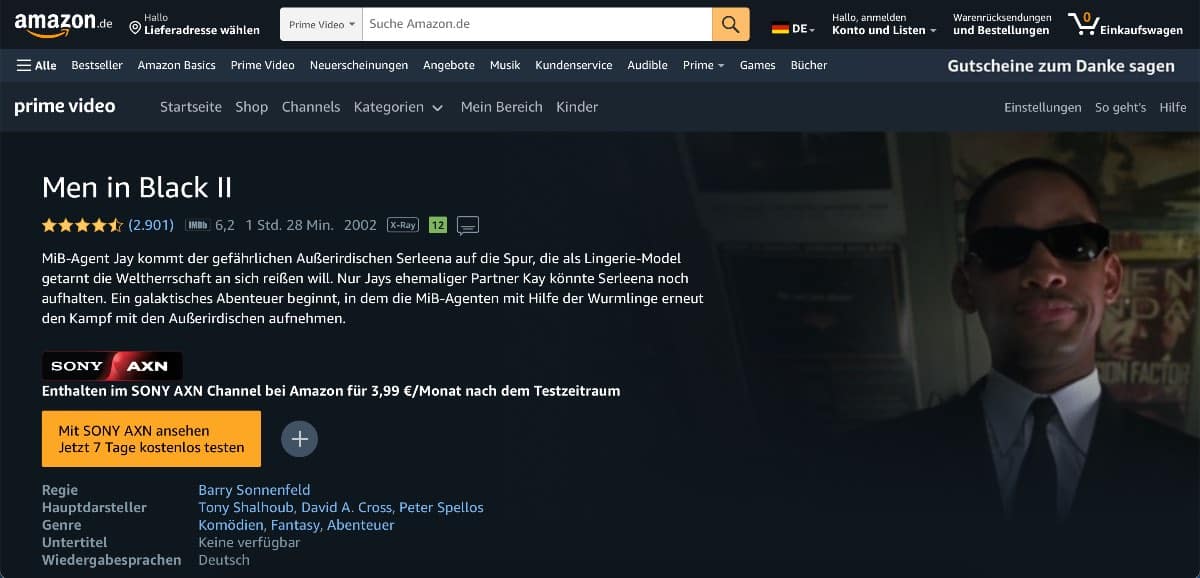Go to Kundenservice

(574, 65)
